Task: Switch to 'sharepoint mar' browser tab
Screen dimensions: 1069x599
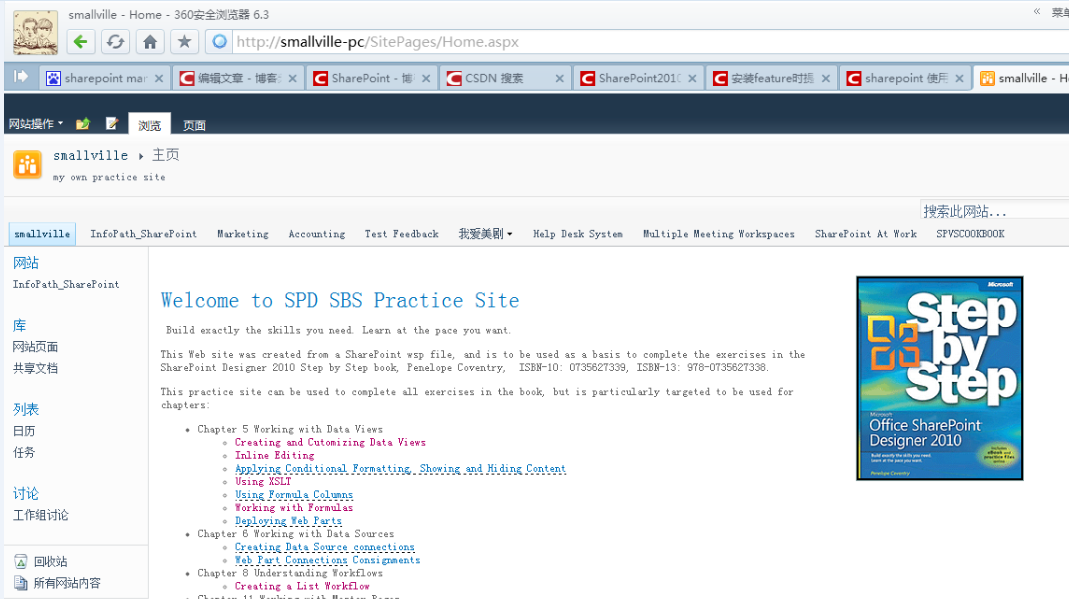Action: tap(104, 78)
